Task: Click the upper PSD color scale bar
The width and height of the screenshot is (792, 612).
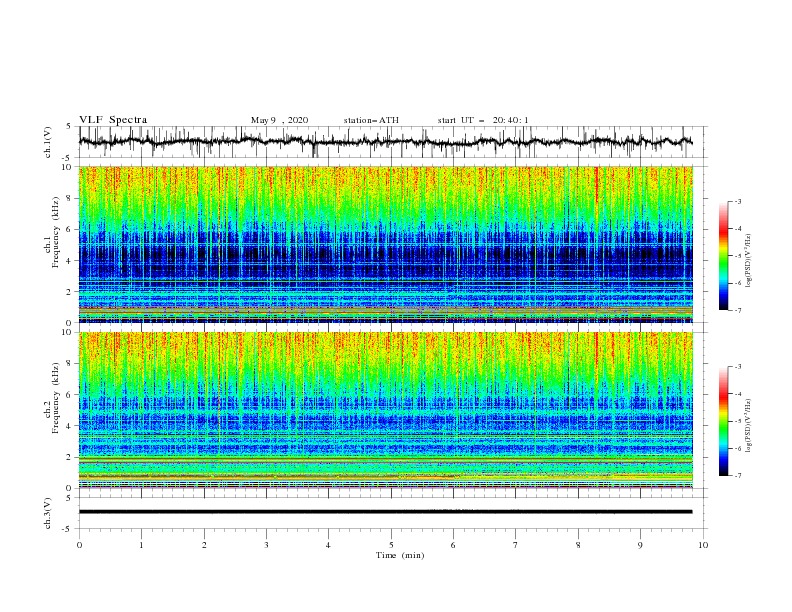Action: coord(723,256)
